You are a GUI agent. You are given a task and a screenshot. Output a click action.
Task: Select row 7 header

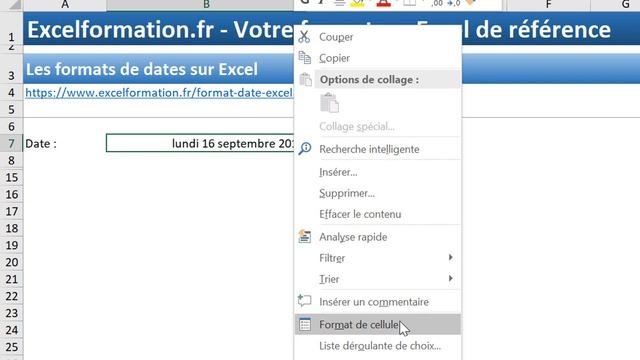click(11, 144)
